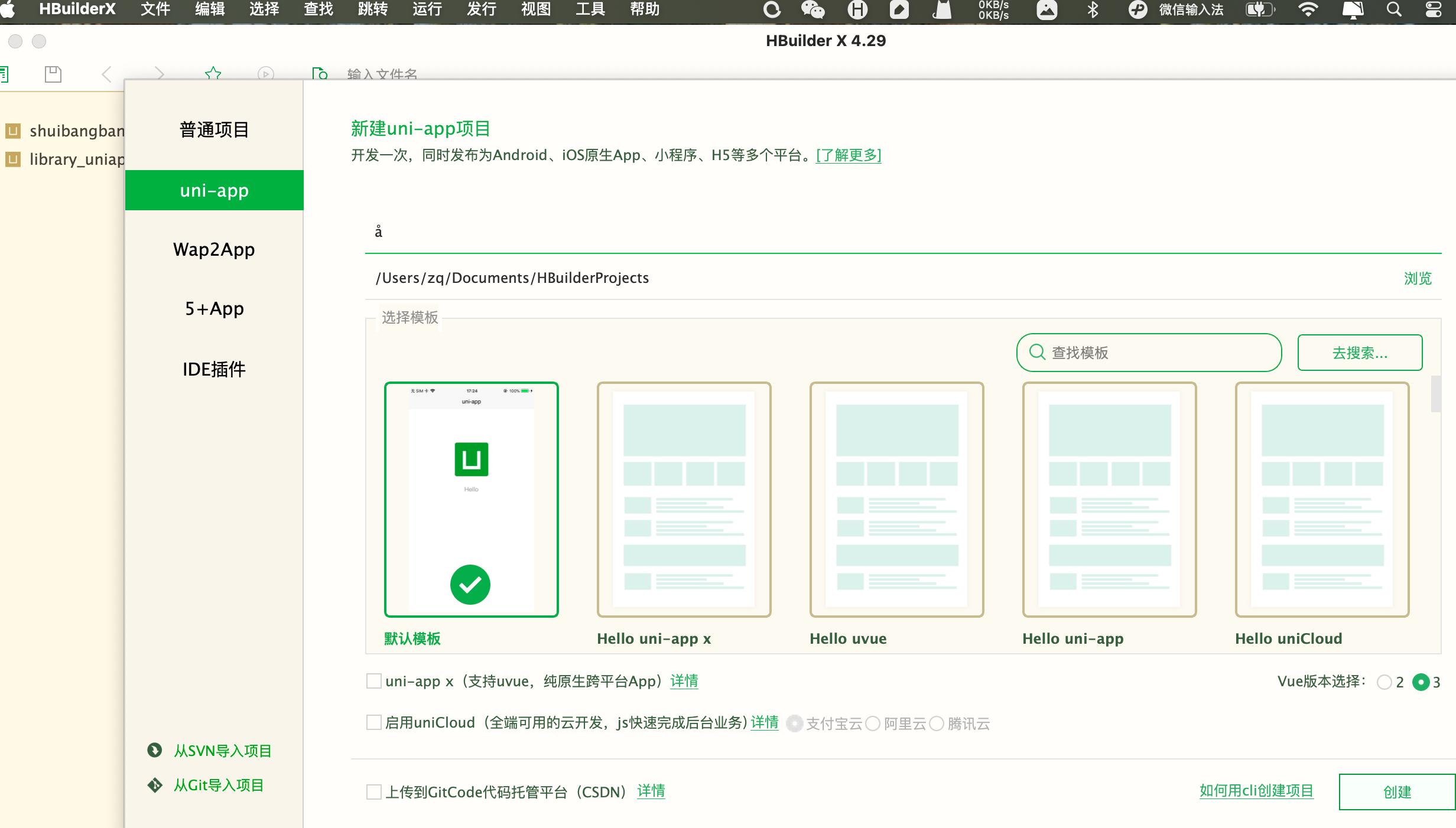Click the shuibangban project icon in sidebar
The image size is (1456, 828).
[13, 131]
